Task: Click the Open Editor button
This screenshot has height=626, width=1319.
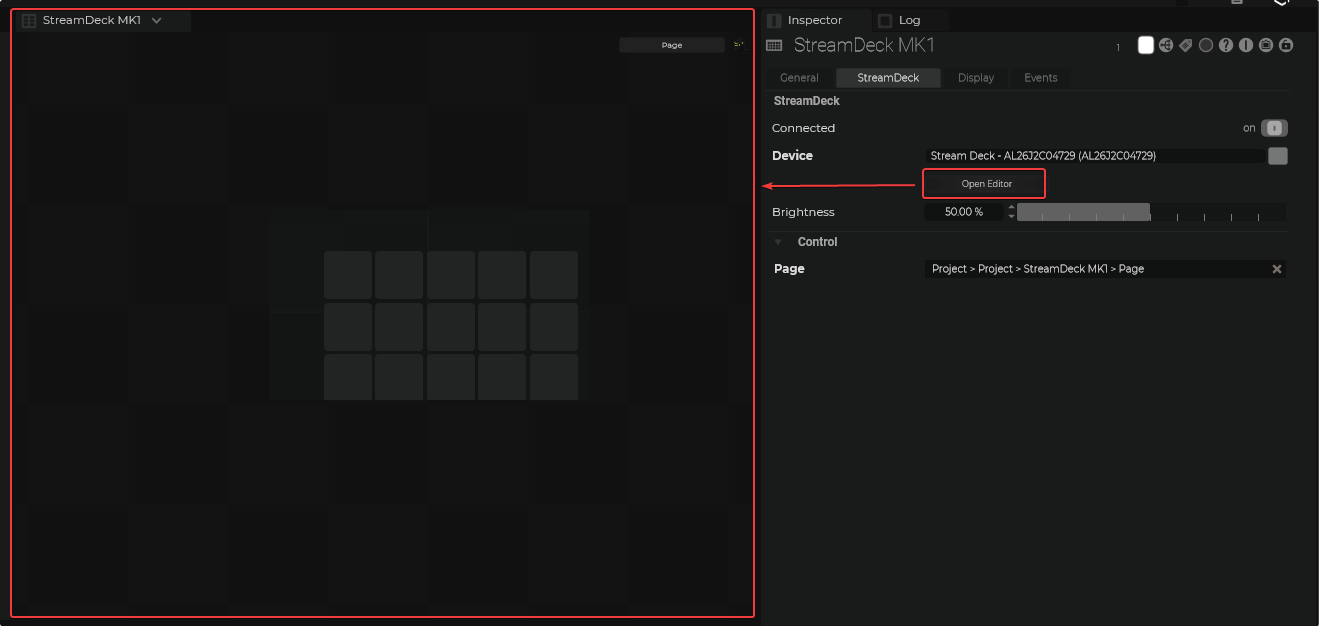Action: coord(986,184)
